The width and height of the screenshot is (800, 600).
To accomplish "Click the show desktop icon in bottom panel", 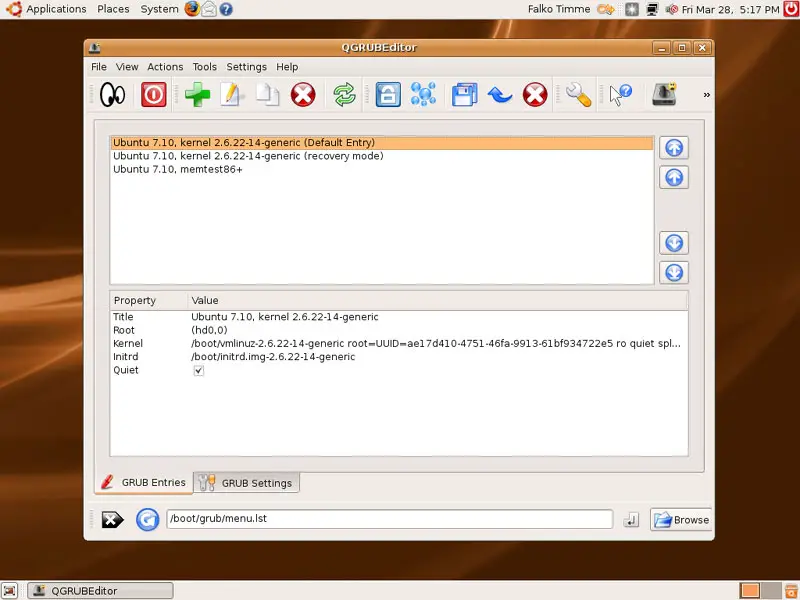I will coord(10,591).
